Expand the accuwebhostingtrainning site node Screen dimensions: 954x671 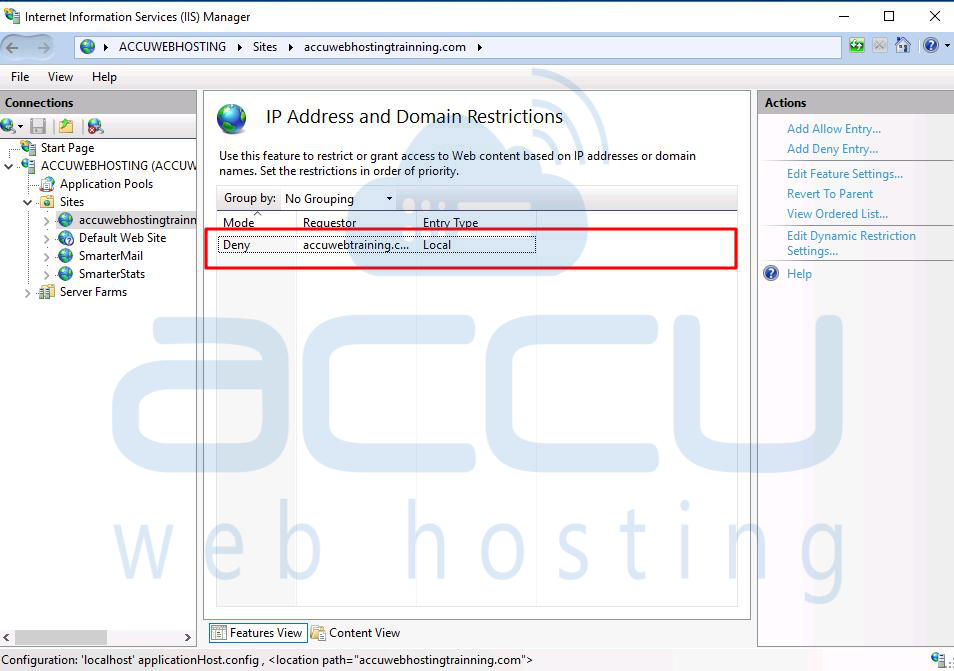click(46, 220)
